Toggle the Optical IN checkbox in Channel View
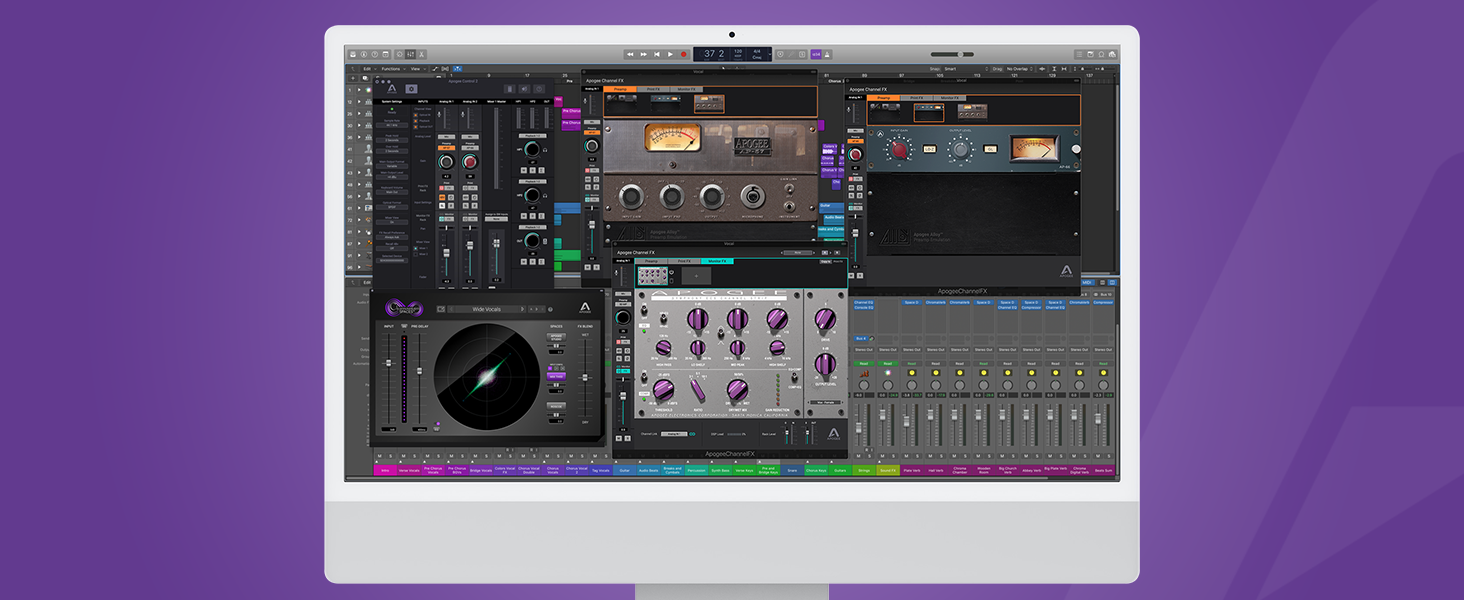Viewport: 1464px width, 600px height. coord(416,115)
